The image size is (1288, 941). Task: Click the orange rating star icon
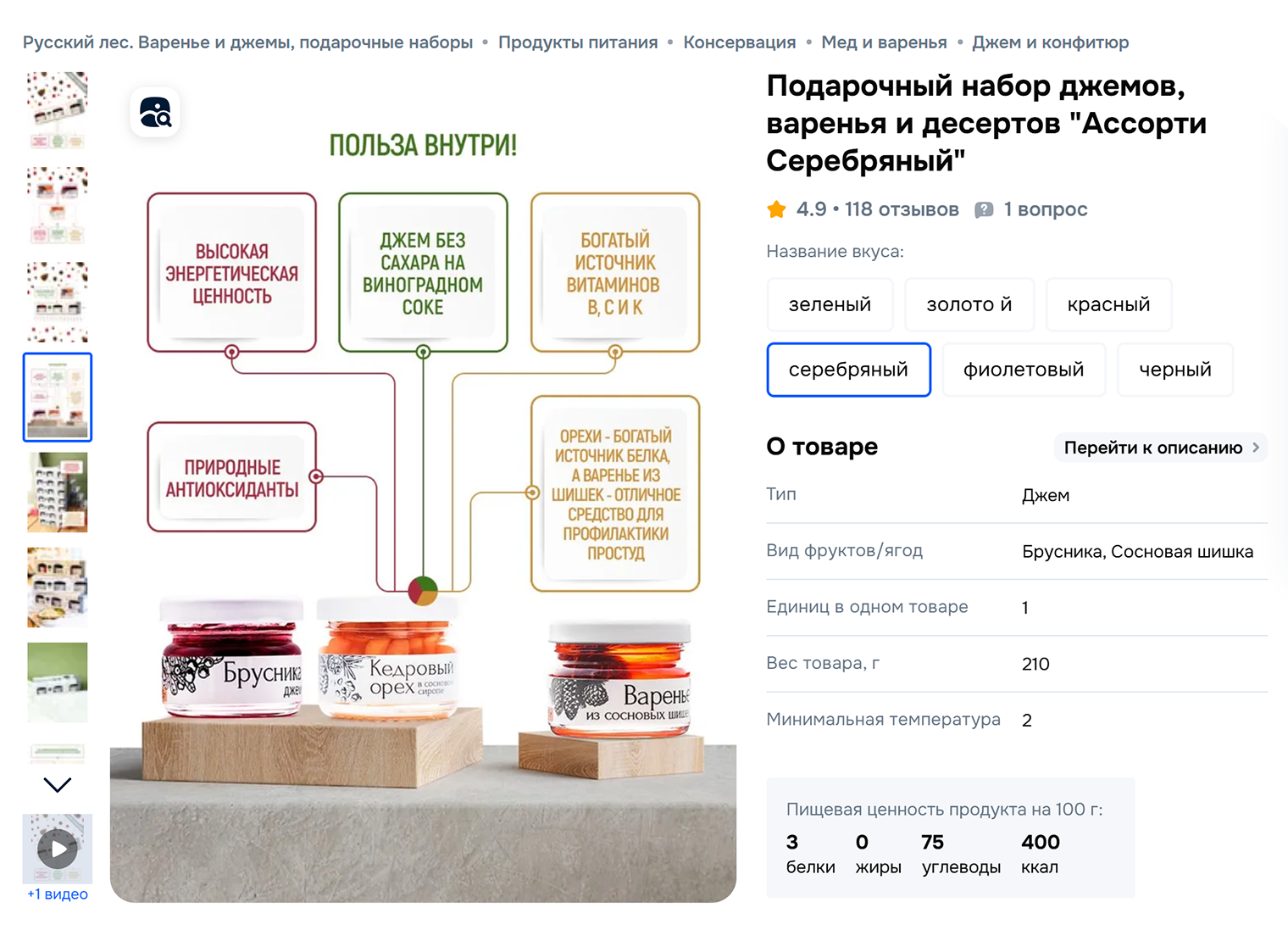(776, 209)
